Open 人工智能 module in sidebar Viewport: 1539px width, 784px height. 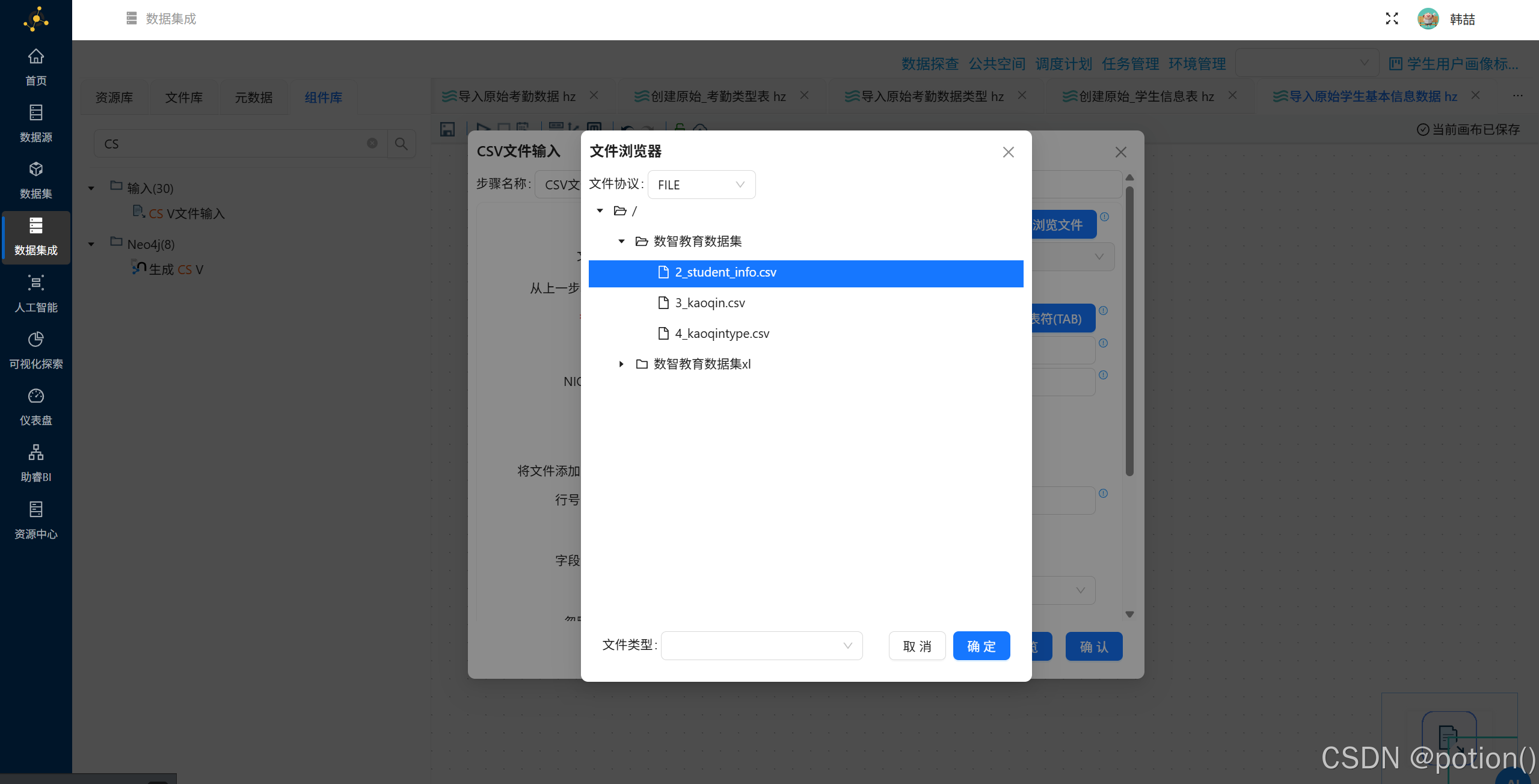(36, 294)
